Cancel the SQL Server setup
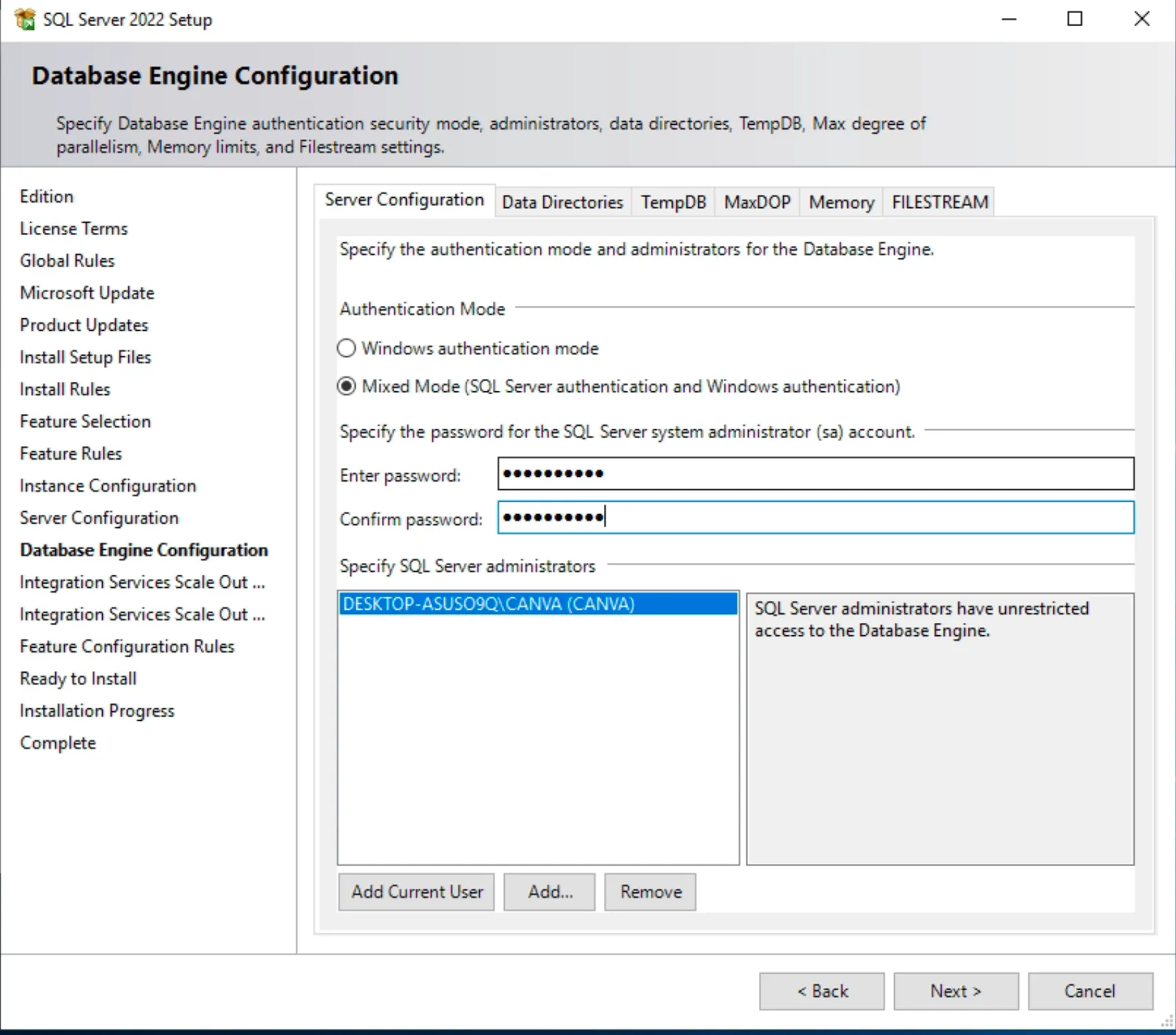The image size is (1176, 1035). 1091,991
